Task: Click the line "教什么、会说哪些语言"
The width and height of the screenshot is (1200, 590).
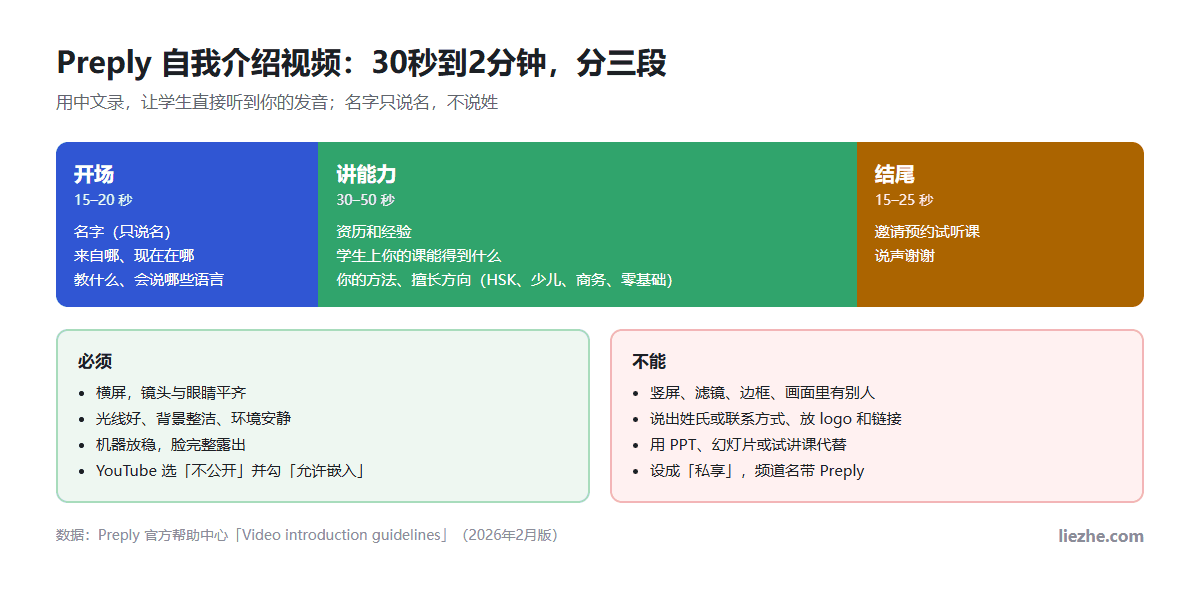Action: pyautogui.click(x=149, y=279)
